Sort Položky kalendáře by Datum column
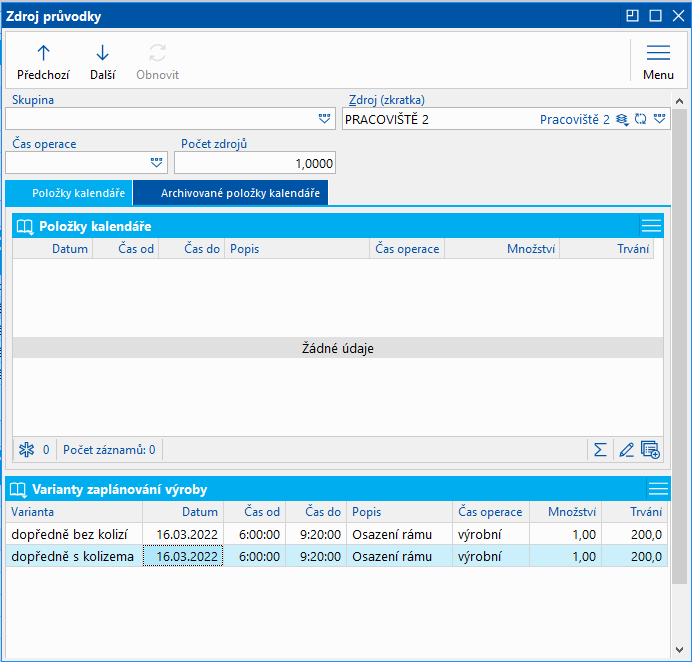This screenshot has width=692, height=662. click(53, 249)
